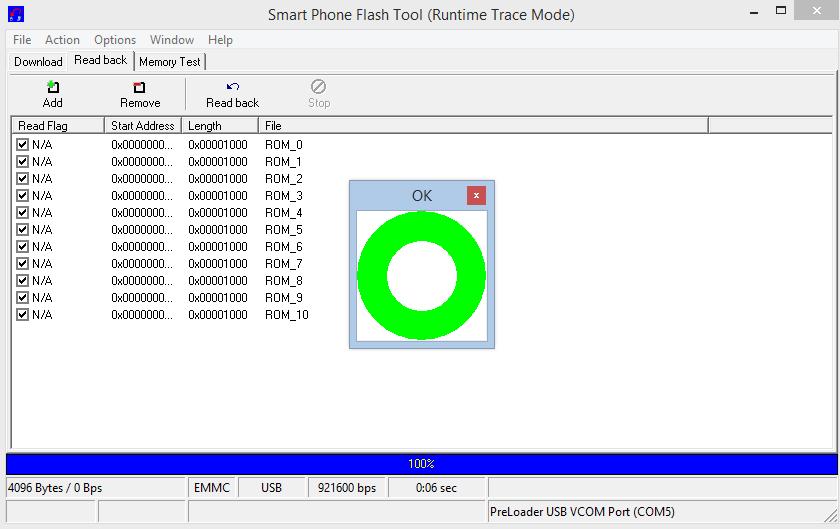
Task: Click the 0:06 sec elapsed time
Action: [436, 488]
